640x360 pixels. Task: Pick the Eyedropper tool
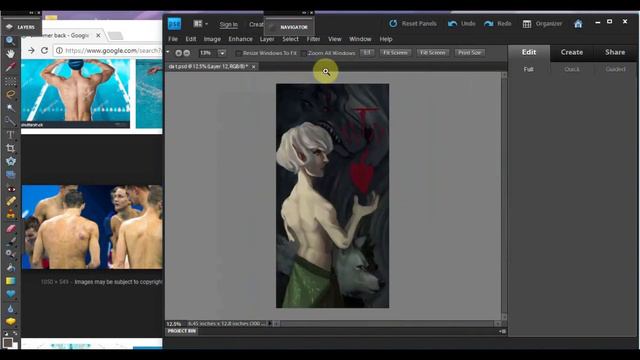coord(10,67)
